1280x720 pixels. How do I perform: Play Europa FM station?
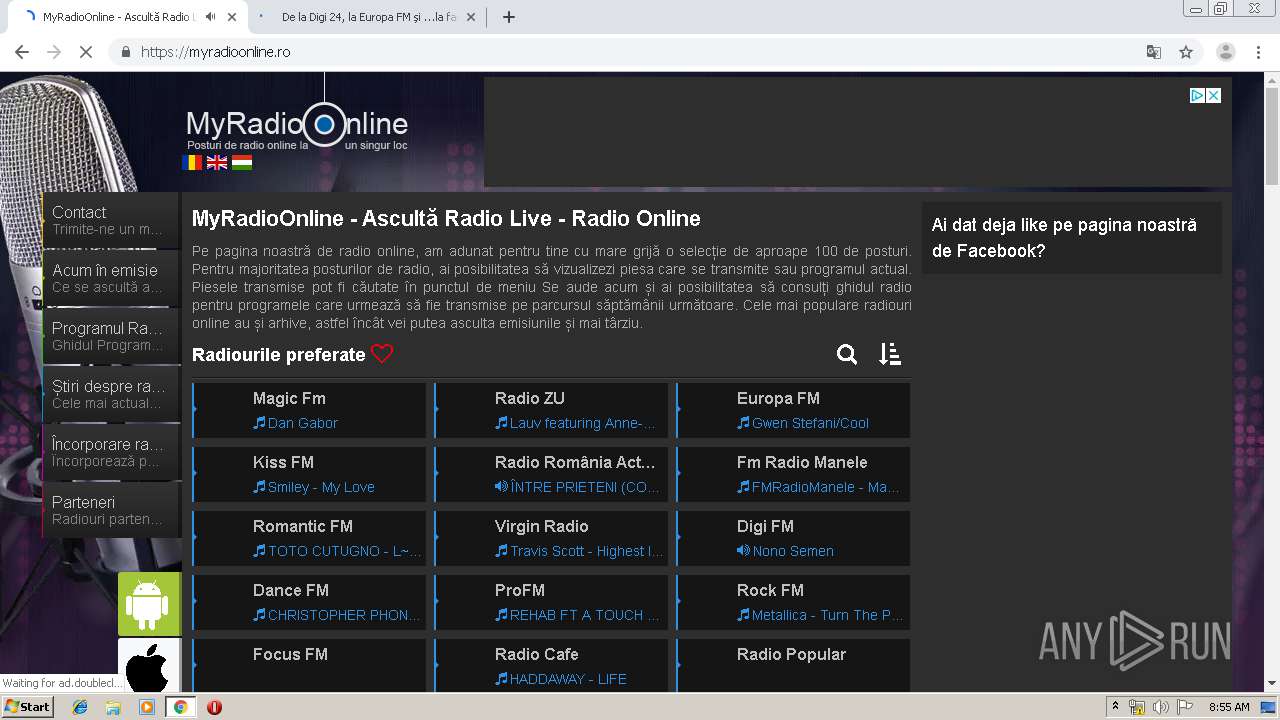793,410
